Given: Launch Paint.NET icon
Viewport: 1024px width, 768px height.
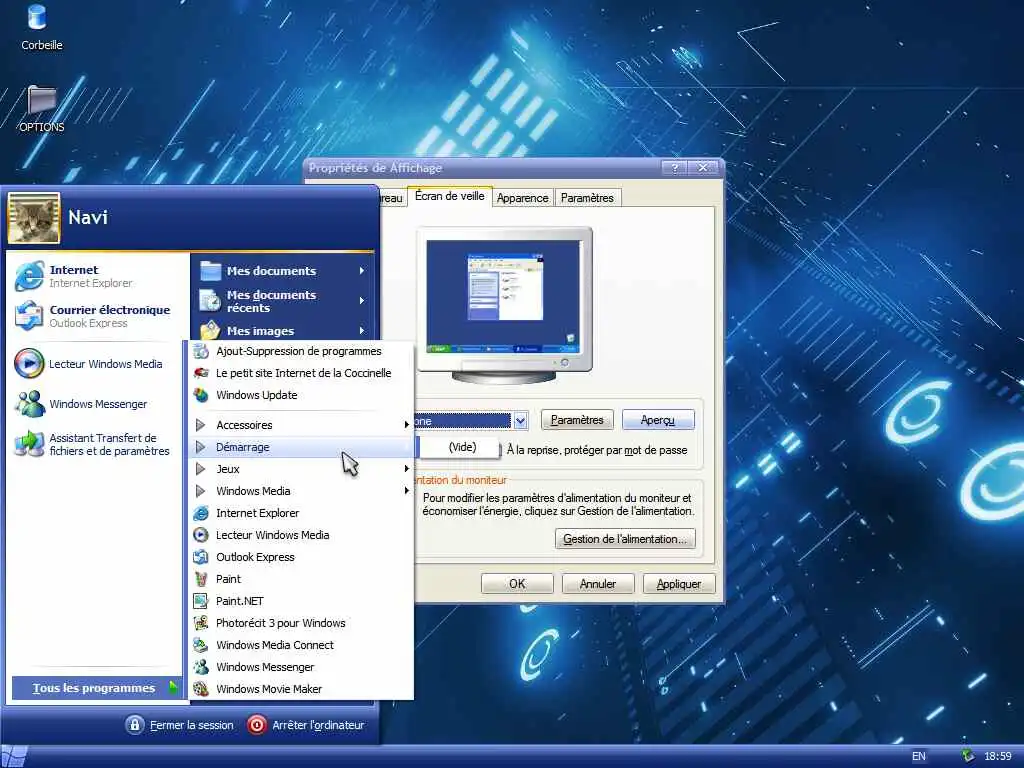Looking at the screenshot, I should 201,601.
